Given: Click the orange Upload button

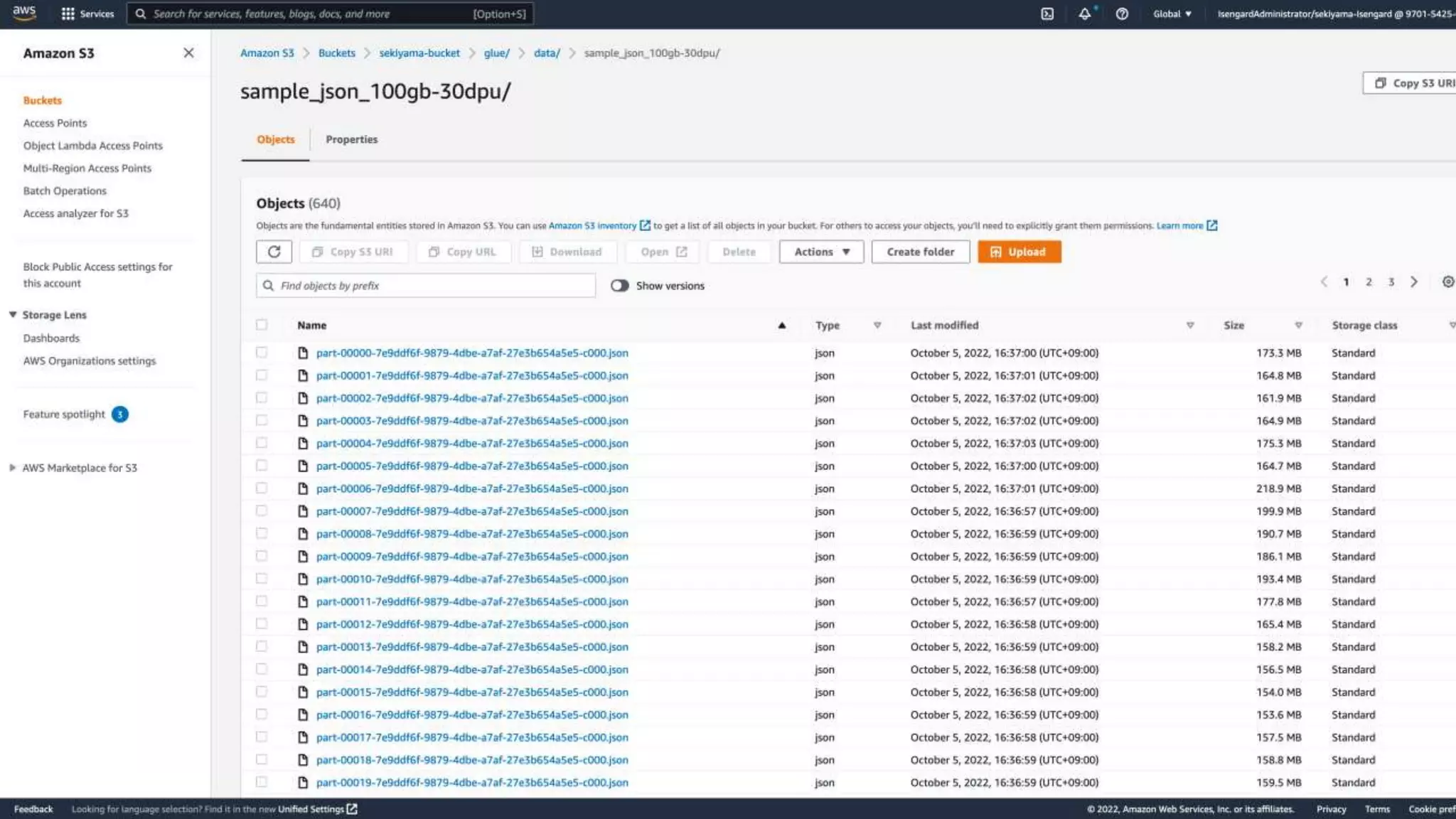Looking at the screenshot, I should click(x=1019, y=252).
